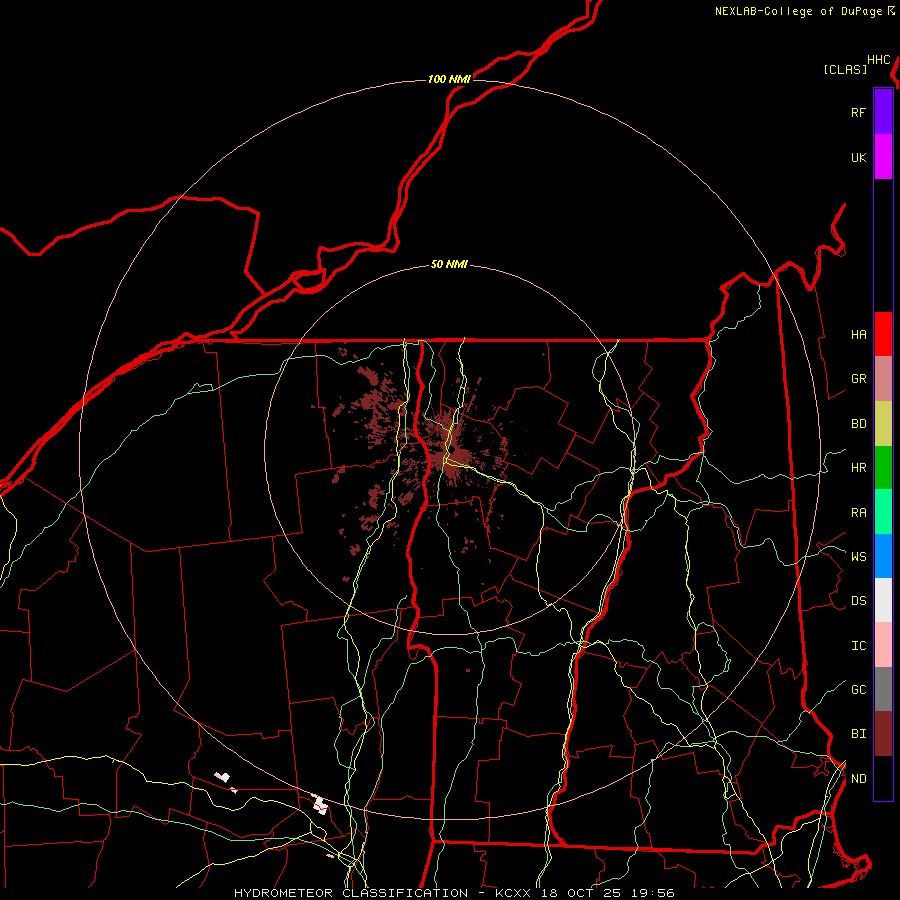Click the magenta UK legend color swatch
Viewport: 900px width, 900px height.
tap(883, 157)
